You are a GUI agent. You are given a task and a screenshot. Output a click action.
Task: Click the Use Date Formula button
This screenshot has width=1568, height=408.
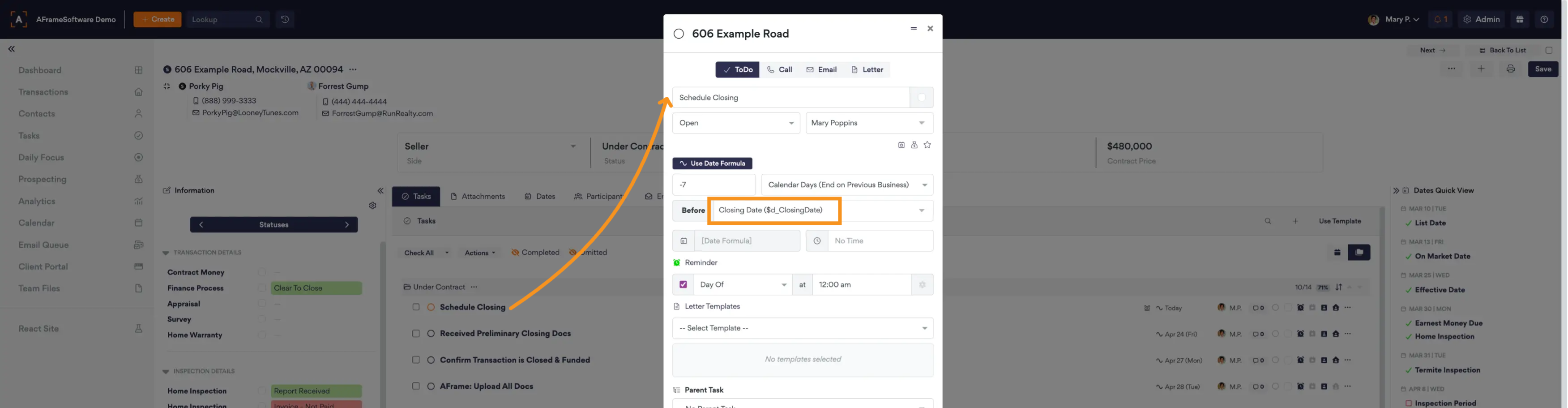(712, 163)
